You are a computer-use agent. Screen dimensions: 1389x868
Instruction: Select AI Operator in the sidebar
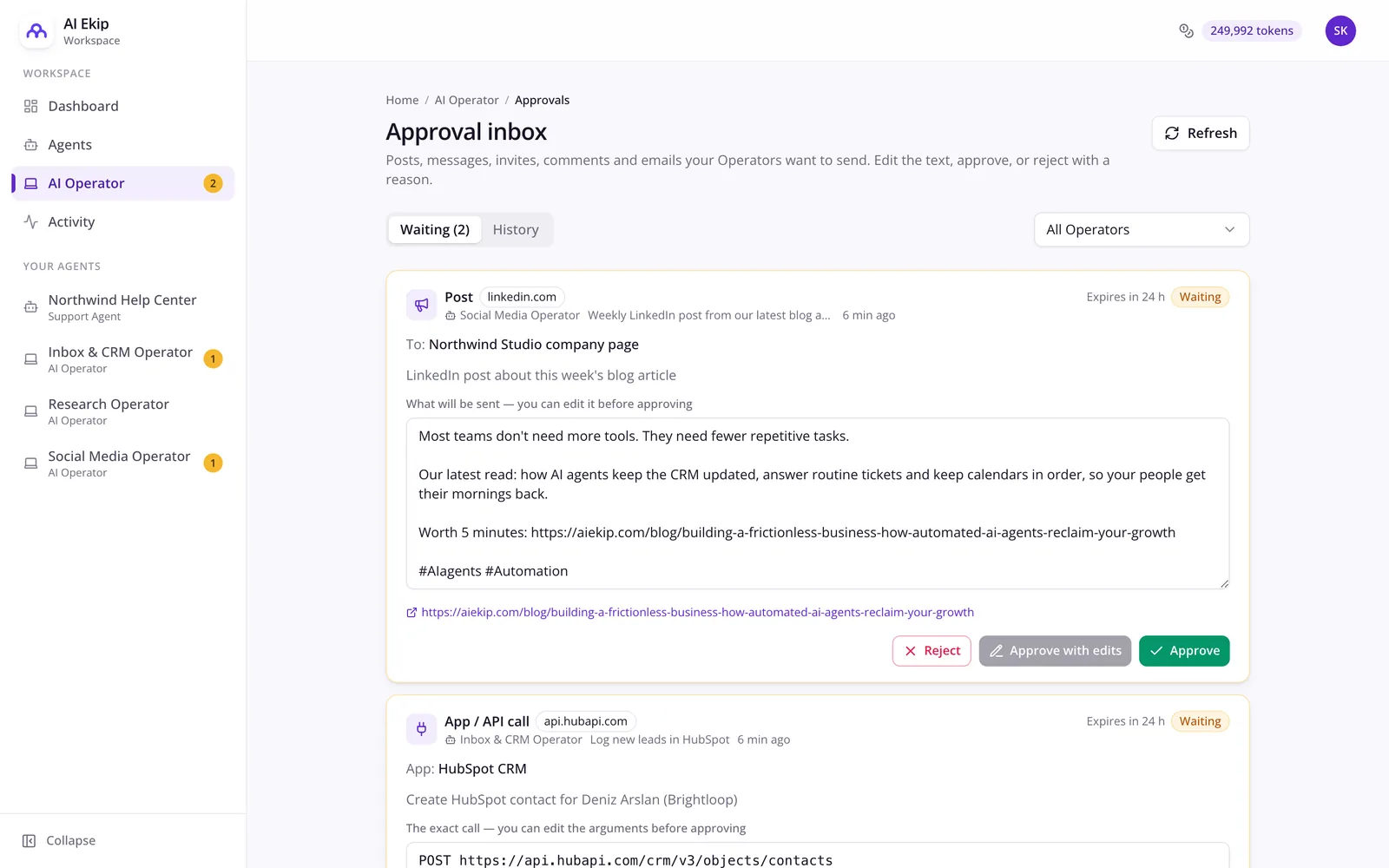[122, 183]
